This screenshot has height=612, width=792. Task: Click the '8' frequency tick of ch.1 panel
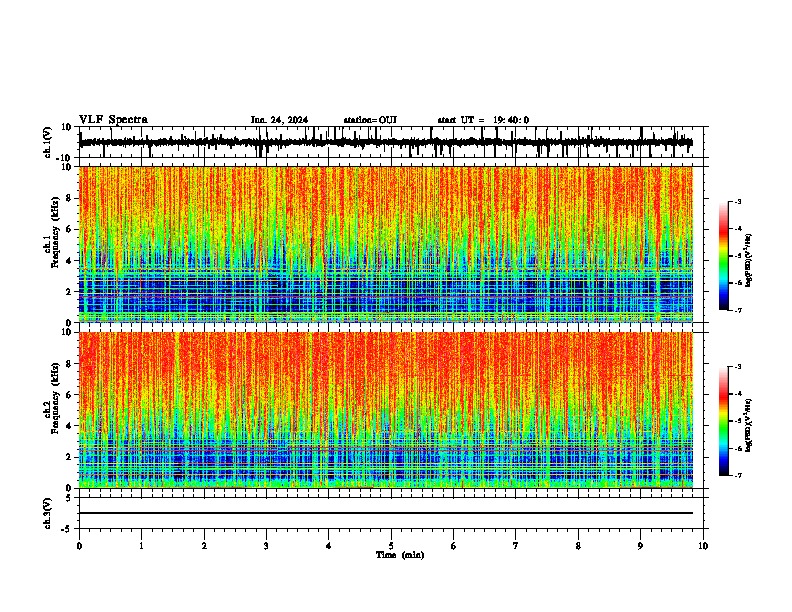point(69,198)
